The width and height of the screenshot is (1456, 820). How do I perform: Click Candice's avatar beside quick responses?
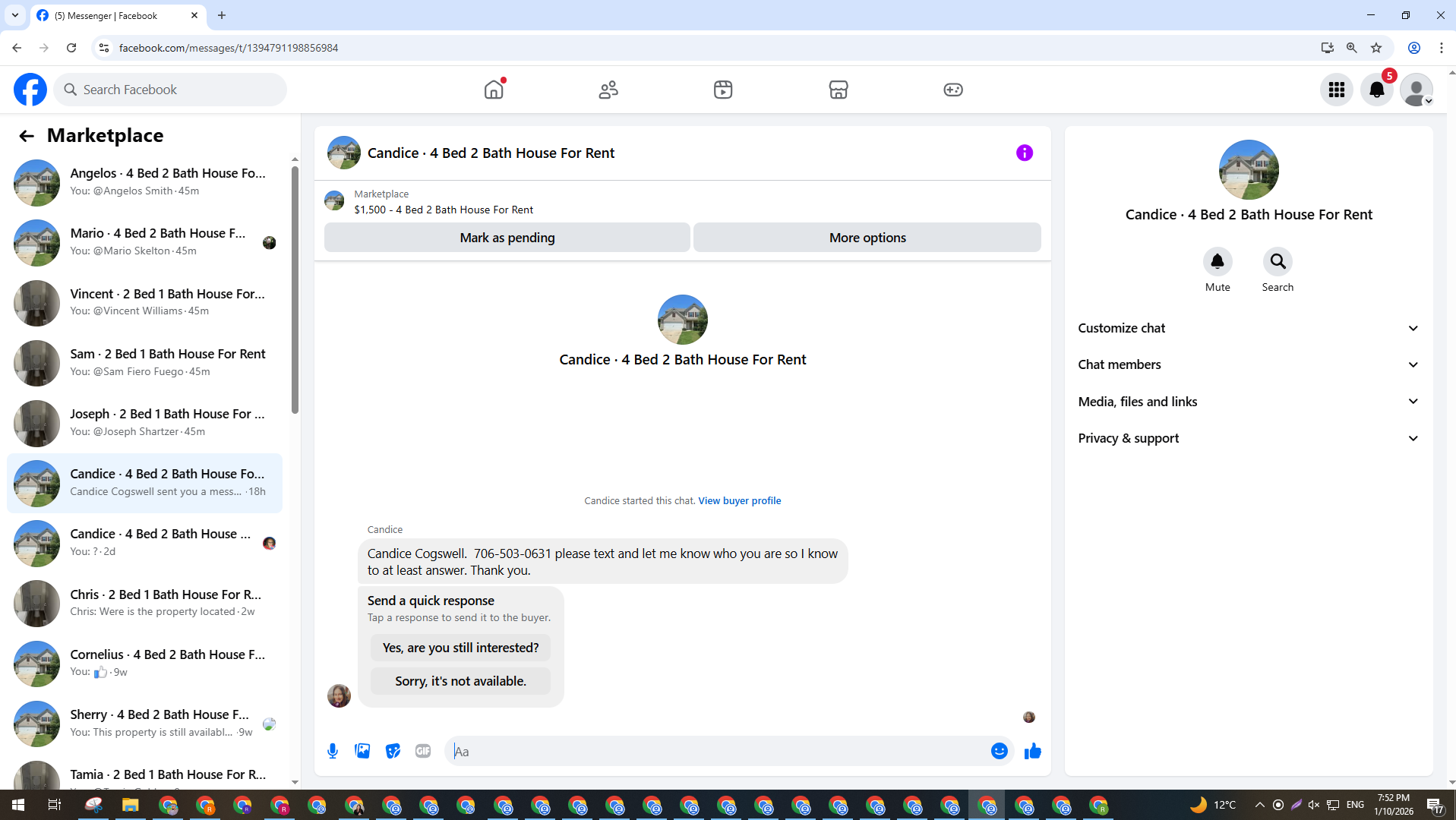coord(339,695)
